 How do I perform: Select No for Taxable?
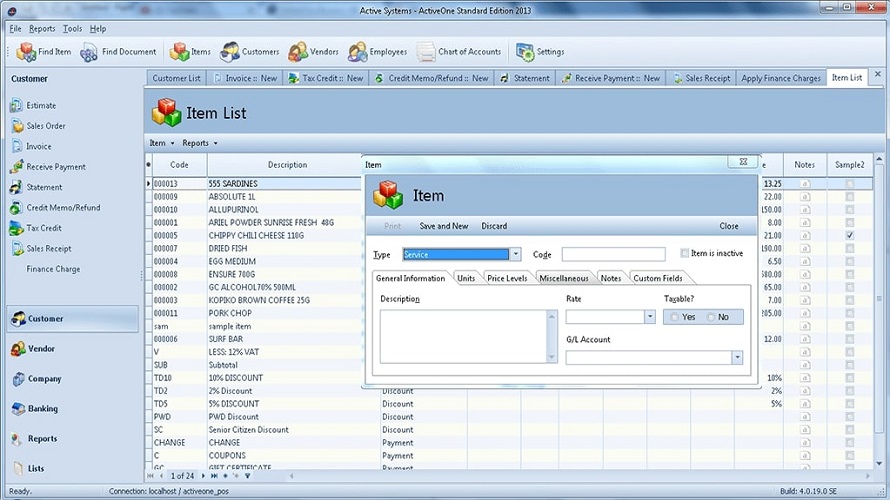pos(711,317)
